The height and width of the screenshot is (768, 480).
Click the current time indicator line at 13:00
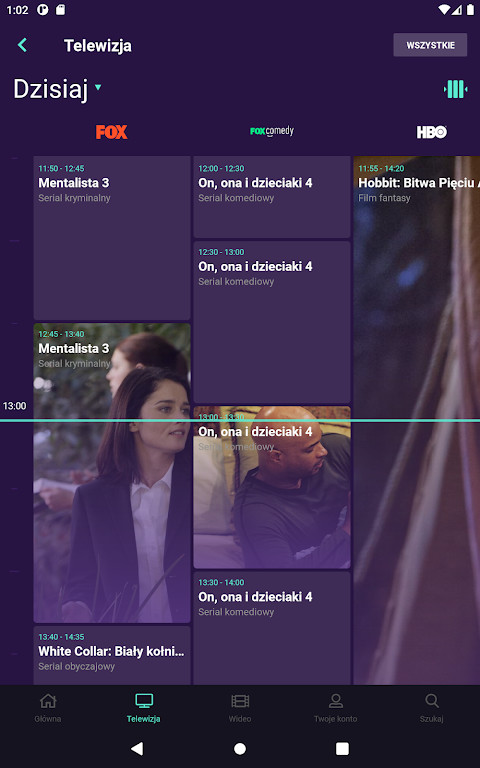pyautogui.click(x=240, y=420)
